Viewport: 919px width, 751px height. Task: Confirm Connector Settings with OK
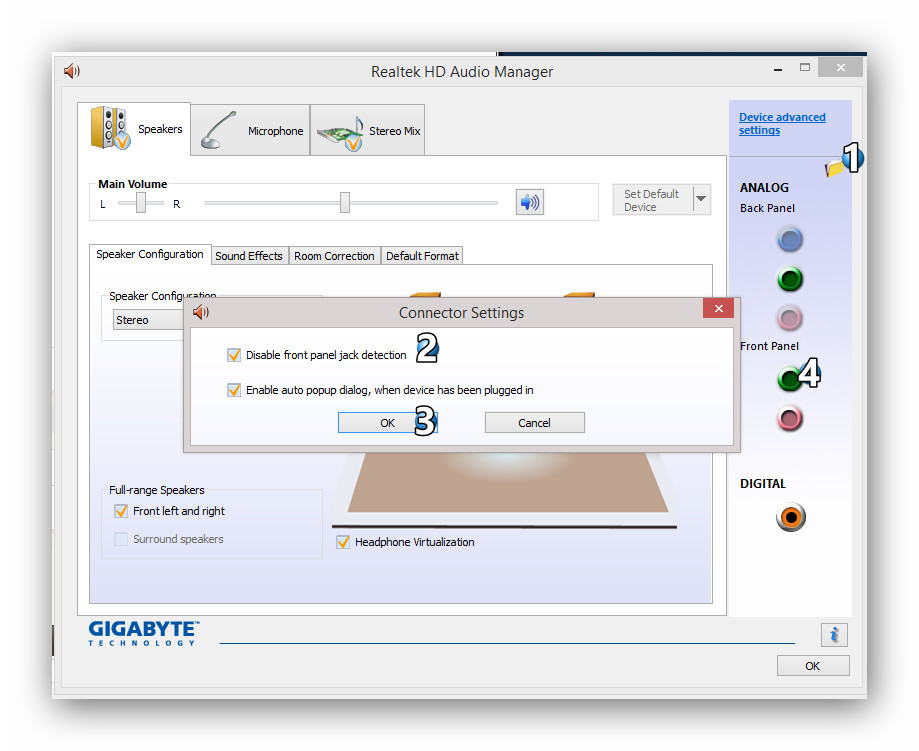387,423
